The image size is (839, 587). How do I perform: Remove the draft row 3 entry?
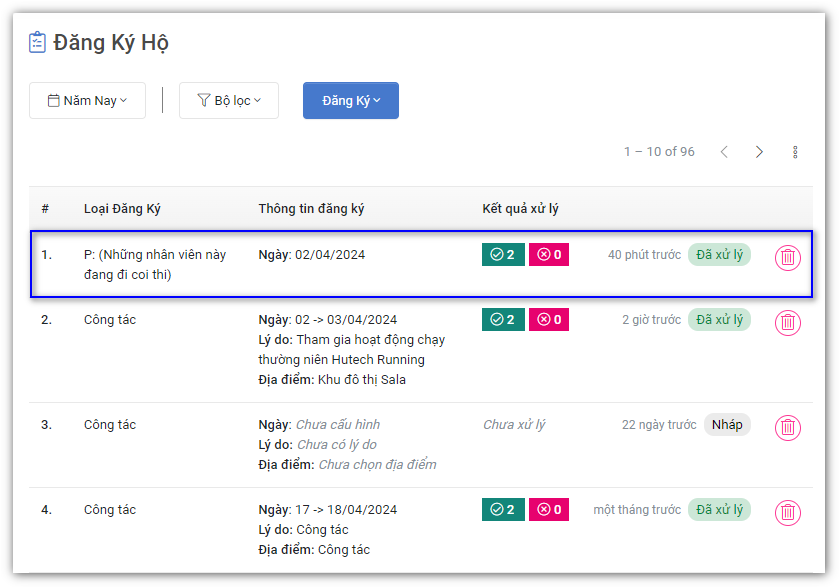point(788,427)
